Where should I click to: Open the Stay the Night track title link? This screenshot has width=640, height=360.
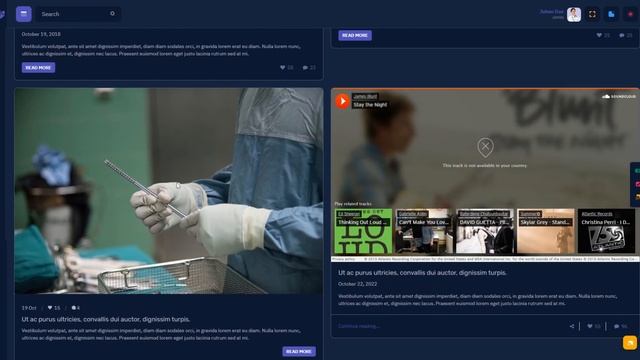(370, 105)
